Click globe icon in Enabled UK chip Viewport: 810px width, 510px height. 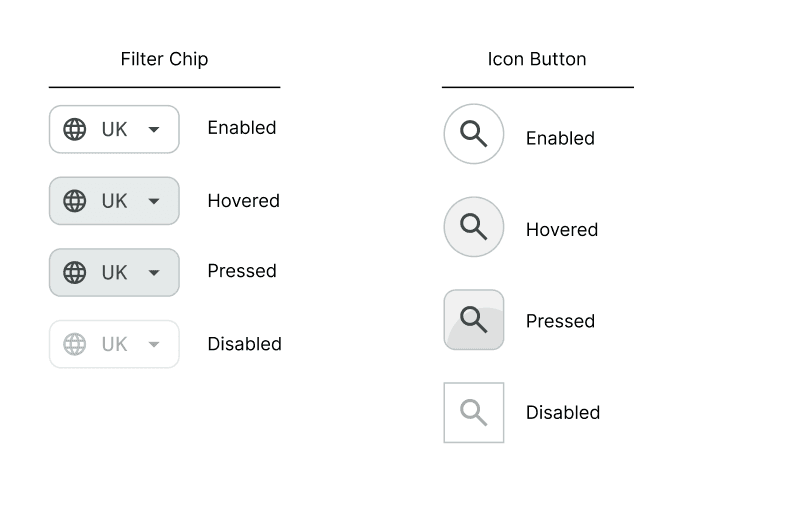pyautogui.click(x=74, y=129)
